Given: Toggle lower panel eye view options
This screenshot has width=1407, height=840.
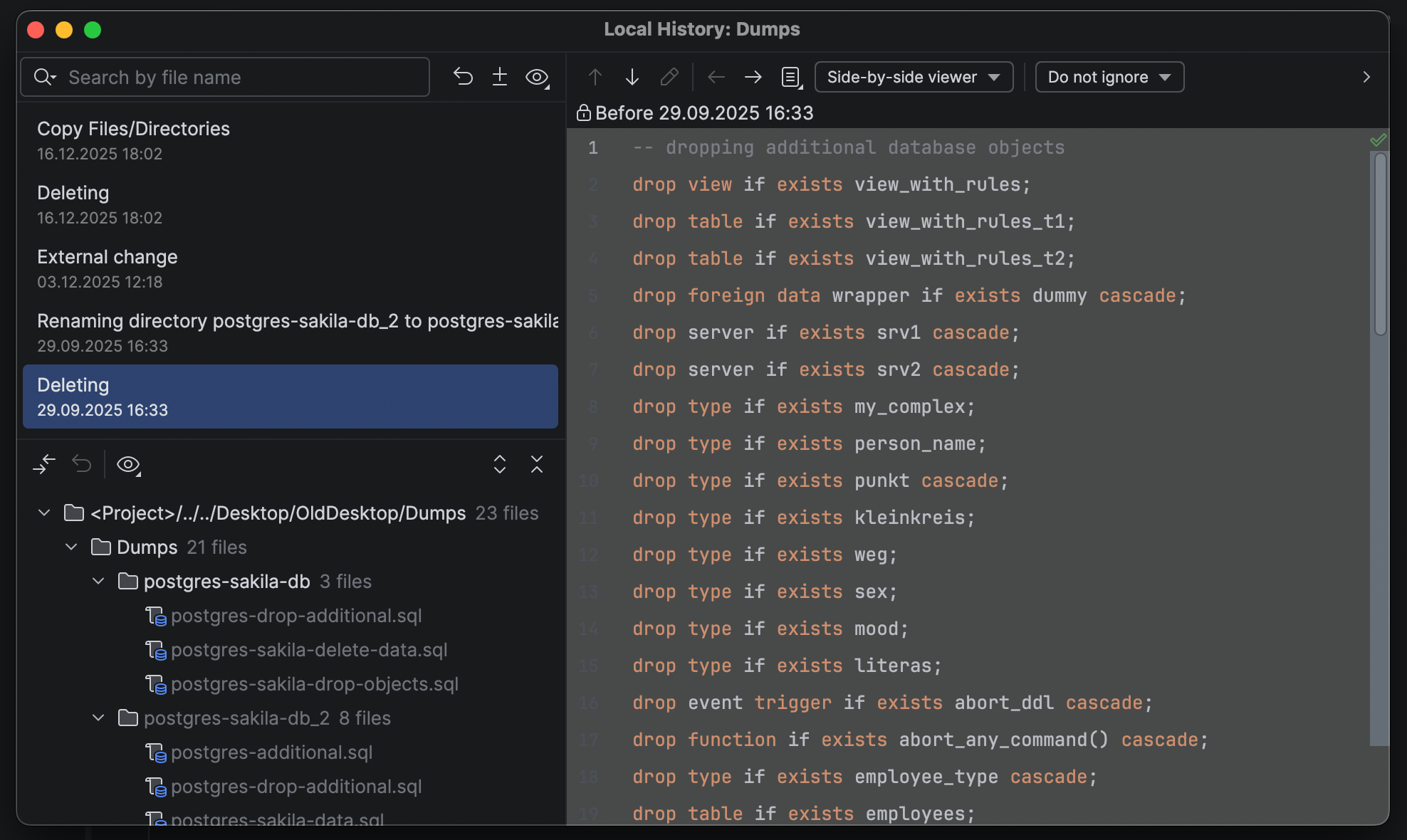Looking at the screenshot, I should 128,465.
